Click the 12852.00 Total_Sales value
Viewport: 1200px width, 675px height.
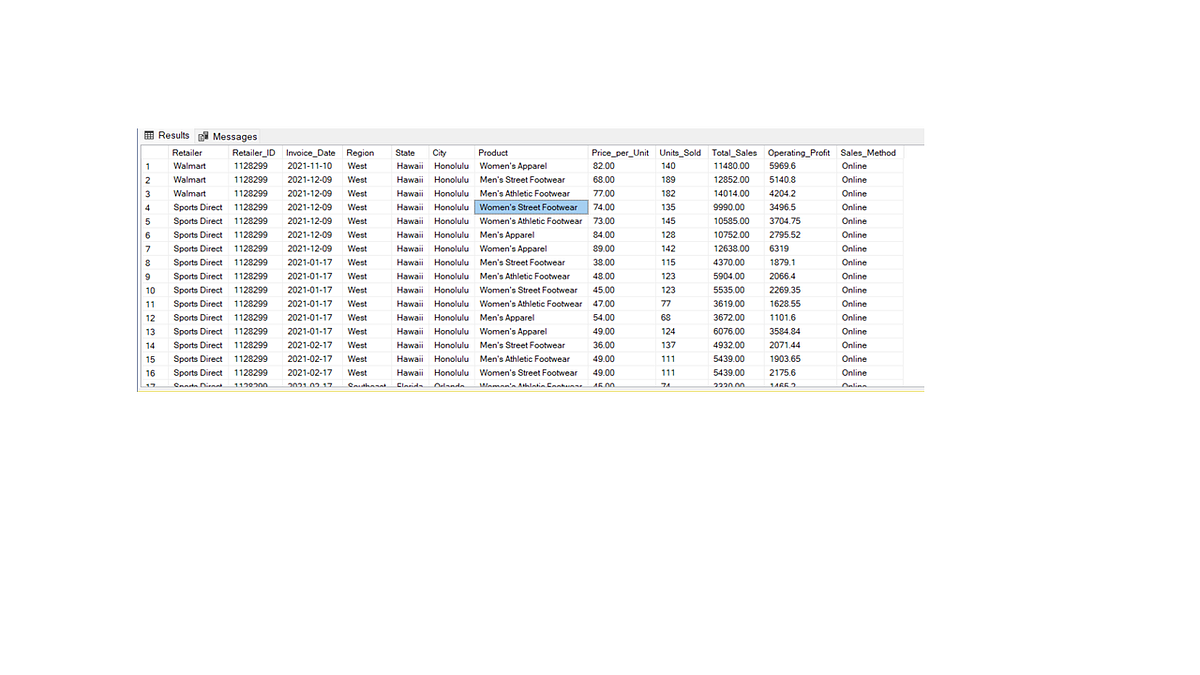pos(731,179)
